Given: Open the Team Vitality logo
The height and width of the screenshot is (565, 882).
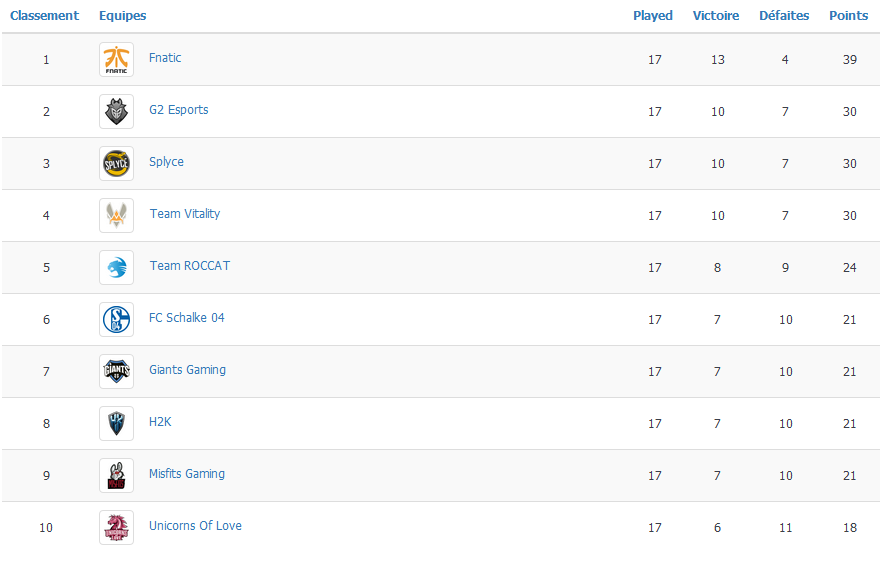Looking at the screenshot, I should click(x=116, y=216).
